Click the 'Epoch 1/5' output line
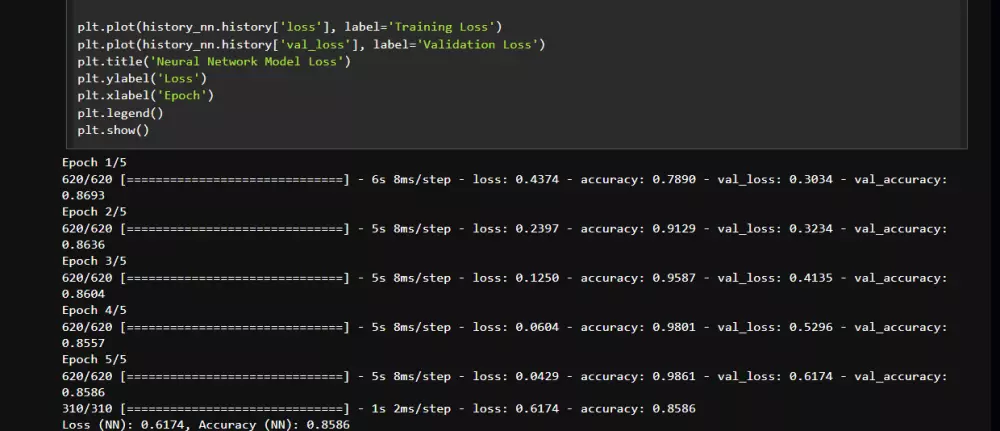Screen dimensions: 1000x431 94,162
